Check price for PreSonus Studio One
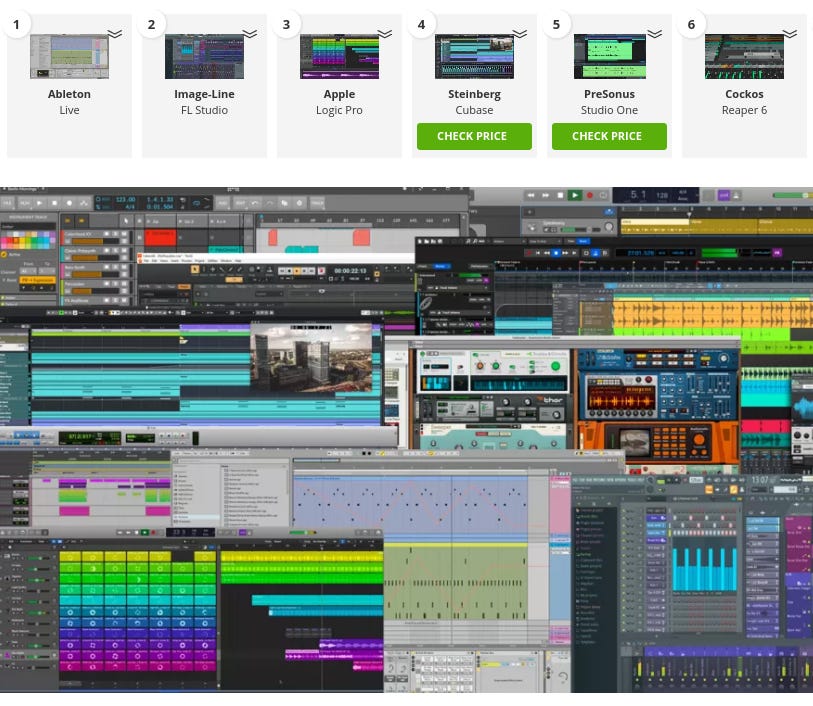The height and width of the screenshot is (706, 813). pyautogui.click(x=609, y=136)
